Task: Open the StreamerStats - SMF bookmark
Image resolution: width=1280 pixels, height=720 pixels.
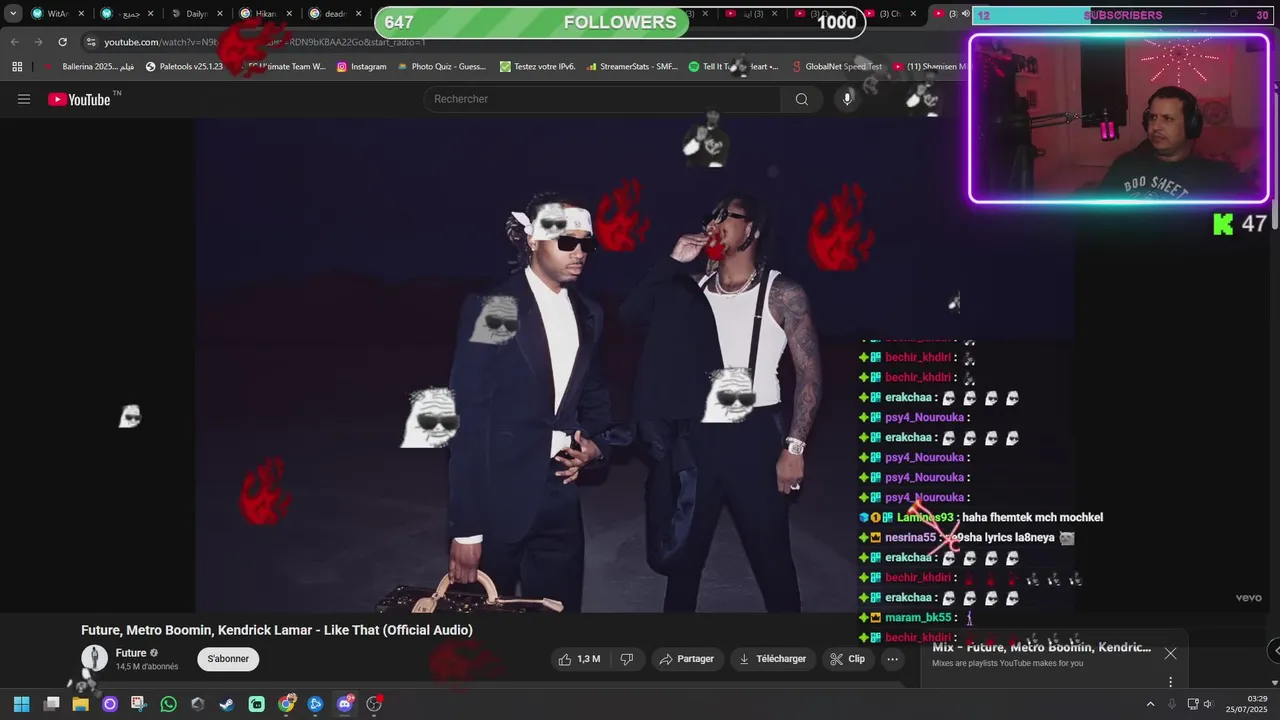Action: click(x=631, y=67)
